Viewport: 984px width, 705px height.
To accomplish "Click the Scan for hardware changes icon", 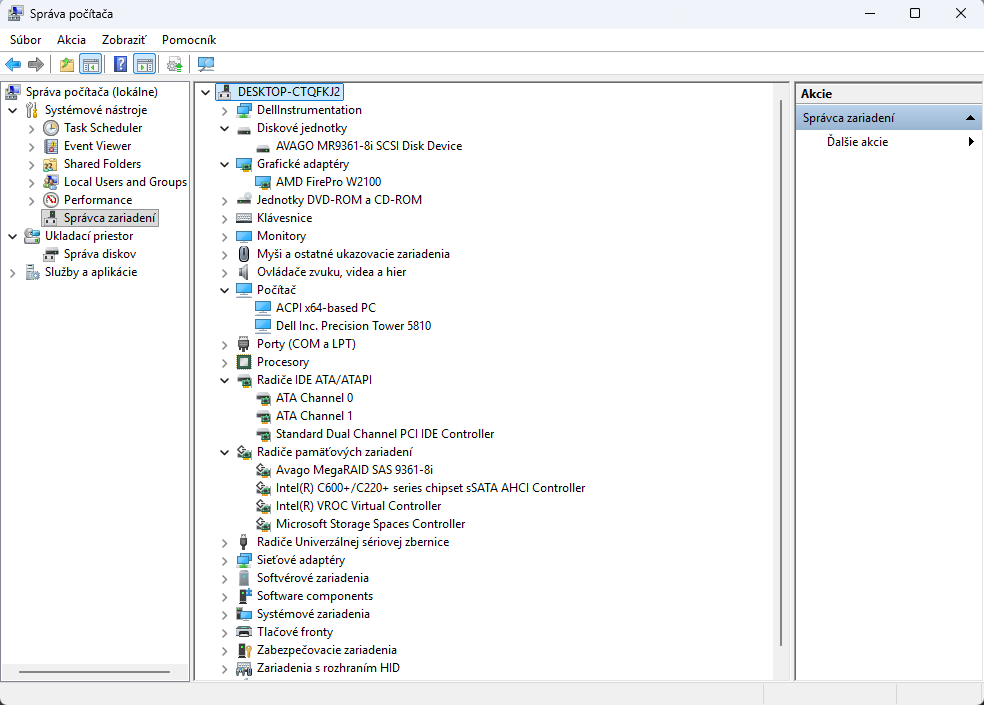I will tap(173, 63).
